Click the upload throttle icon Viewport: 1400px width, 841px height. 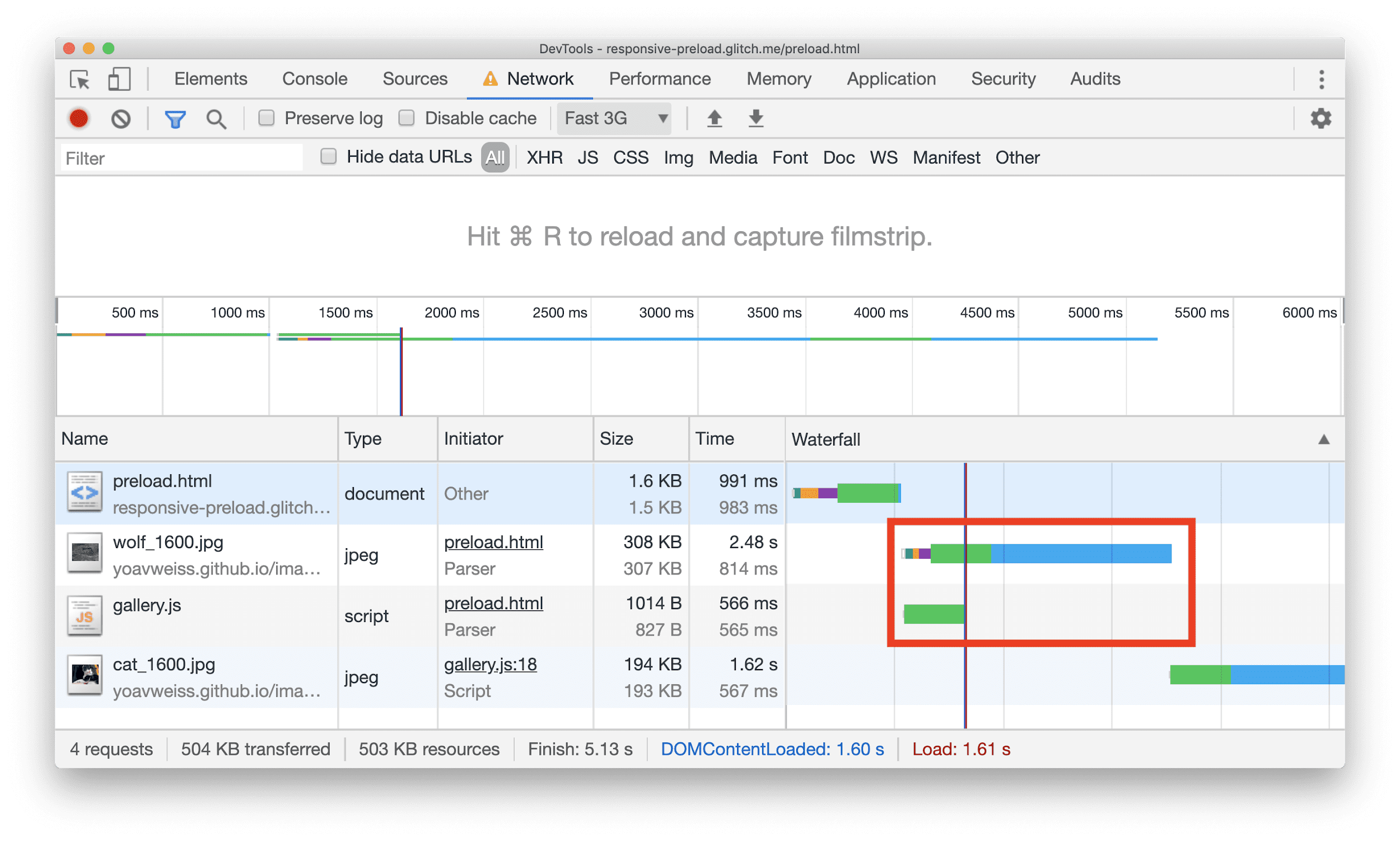713,118
